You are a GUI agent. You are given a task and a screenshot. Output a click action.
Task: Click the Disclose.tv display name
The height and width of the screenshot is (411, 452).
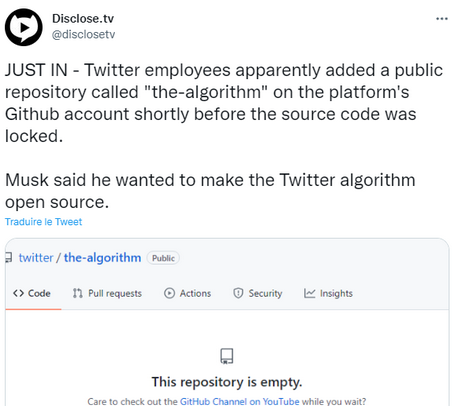click(83, 18)
